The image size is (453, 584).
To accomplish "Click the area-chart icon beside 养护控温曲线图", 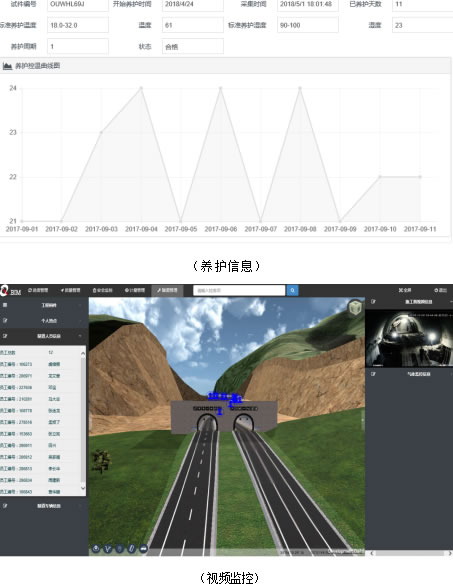I will point(7,66).
